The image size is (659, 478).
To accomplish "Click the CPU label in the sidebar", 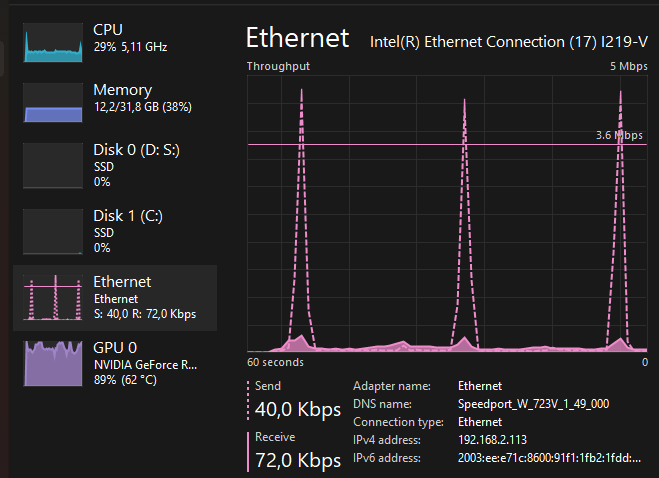I will coord(110,30).
